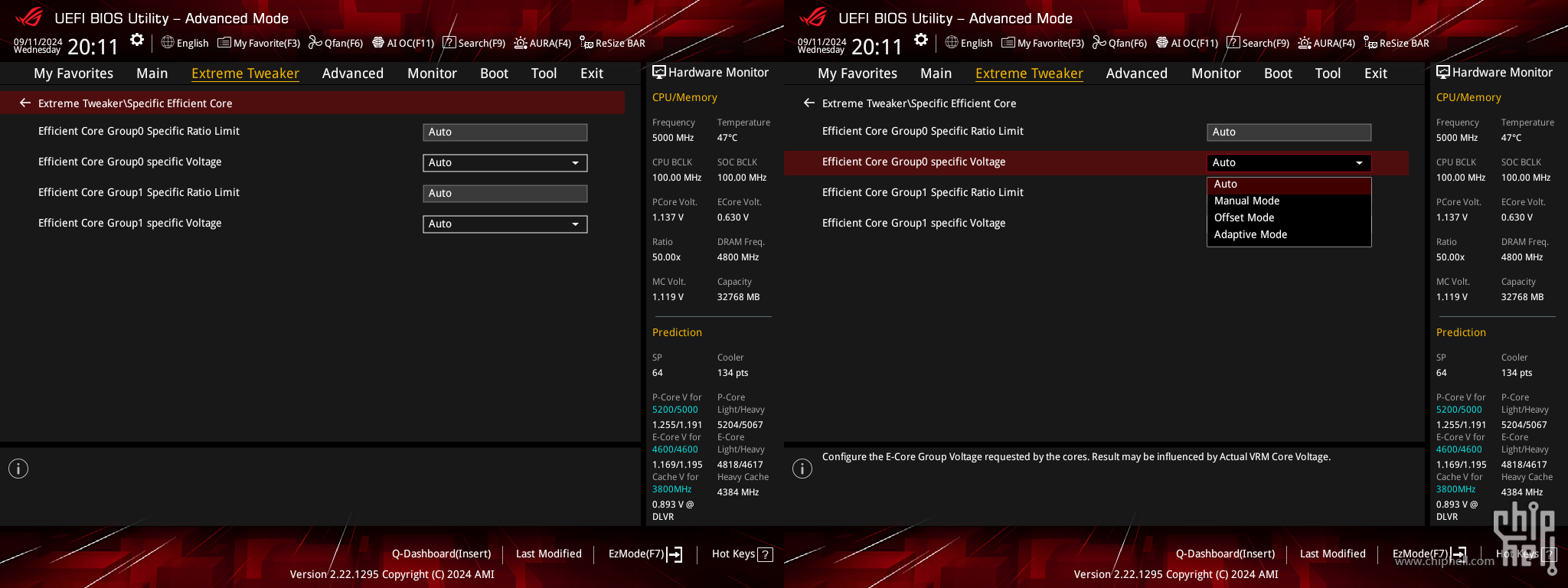
Task: Expand Group1 specific Voltage dropdown, left screen
Action: [x=505, y=224]
